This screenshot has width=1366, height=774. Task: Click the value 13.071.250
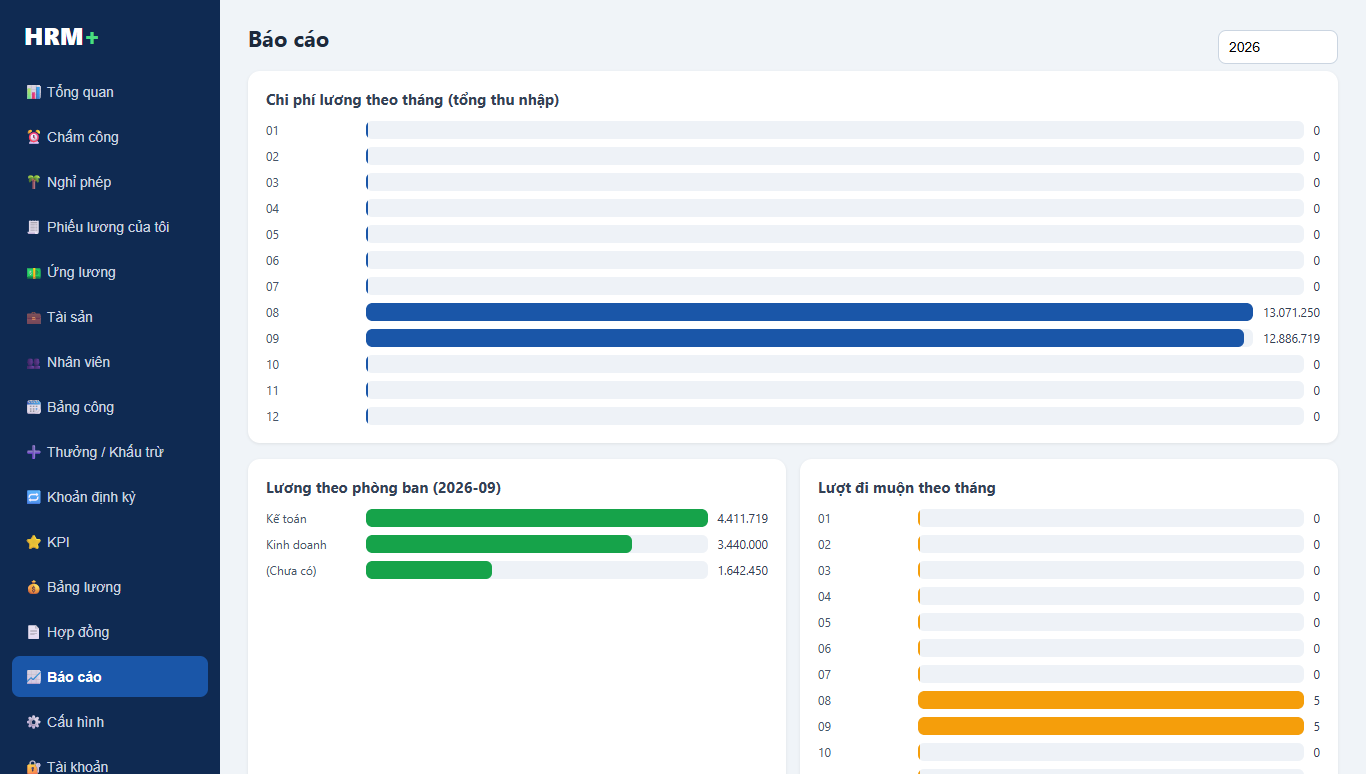1291,313
